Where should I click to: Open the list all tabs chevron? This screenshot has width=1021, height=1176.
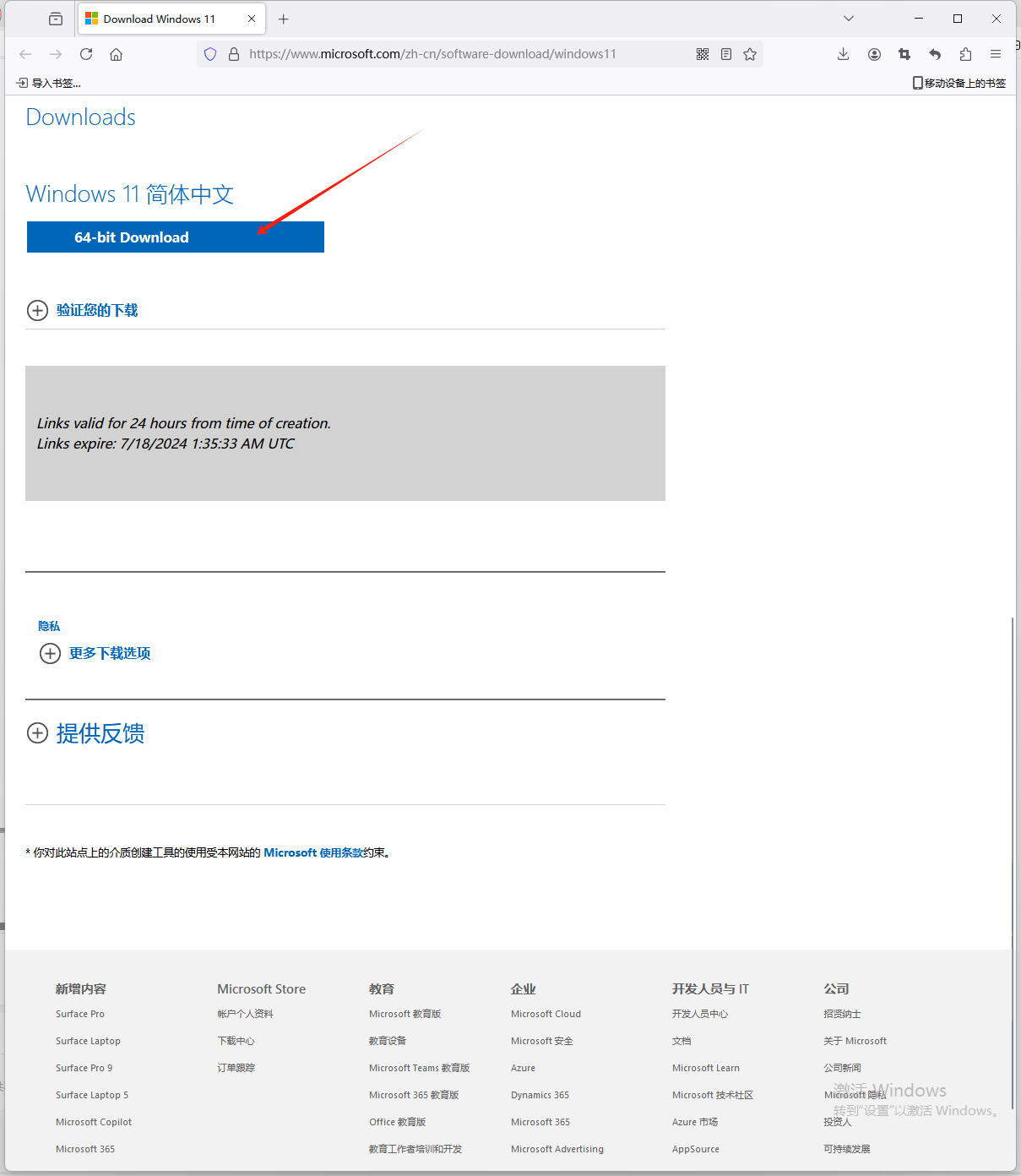coord(849,19)
